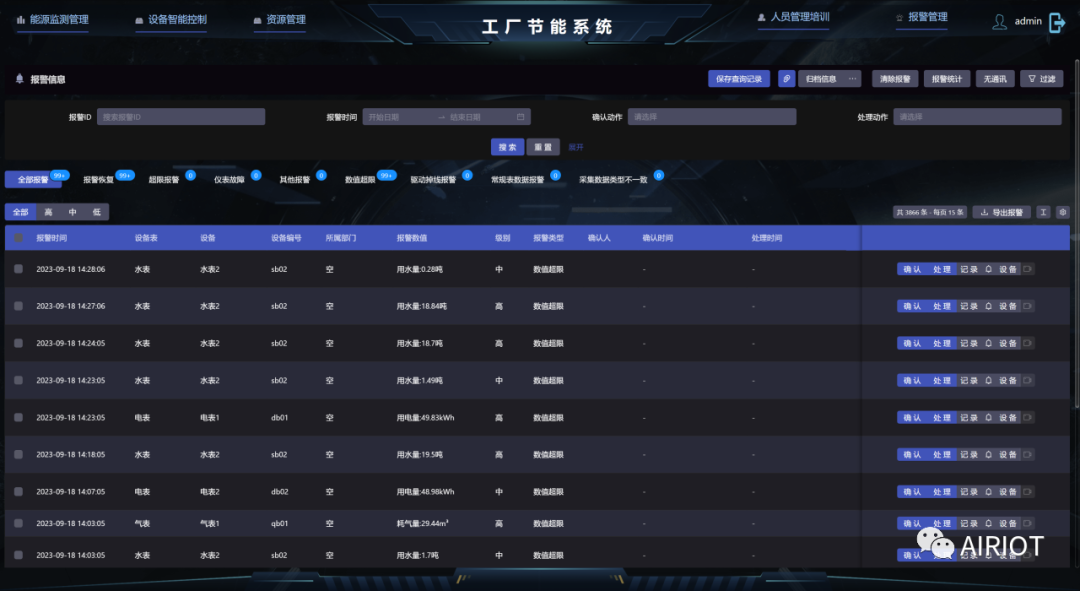Open the 人员管理培训 navigation menu
Screen dimensions: 1080x591
coord(793,17)
